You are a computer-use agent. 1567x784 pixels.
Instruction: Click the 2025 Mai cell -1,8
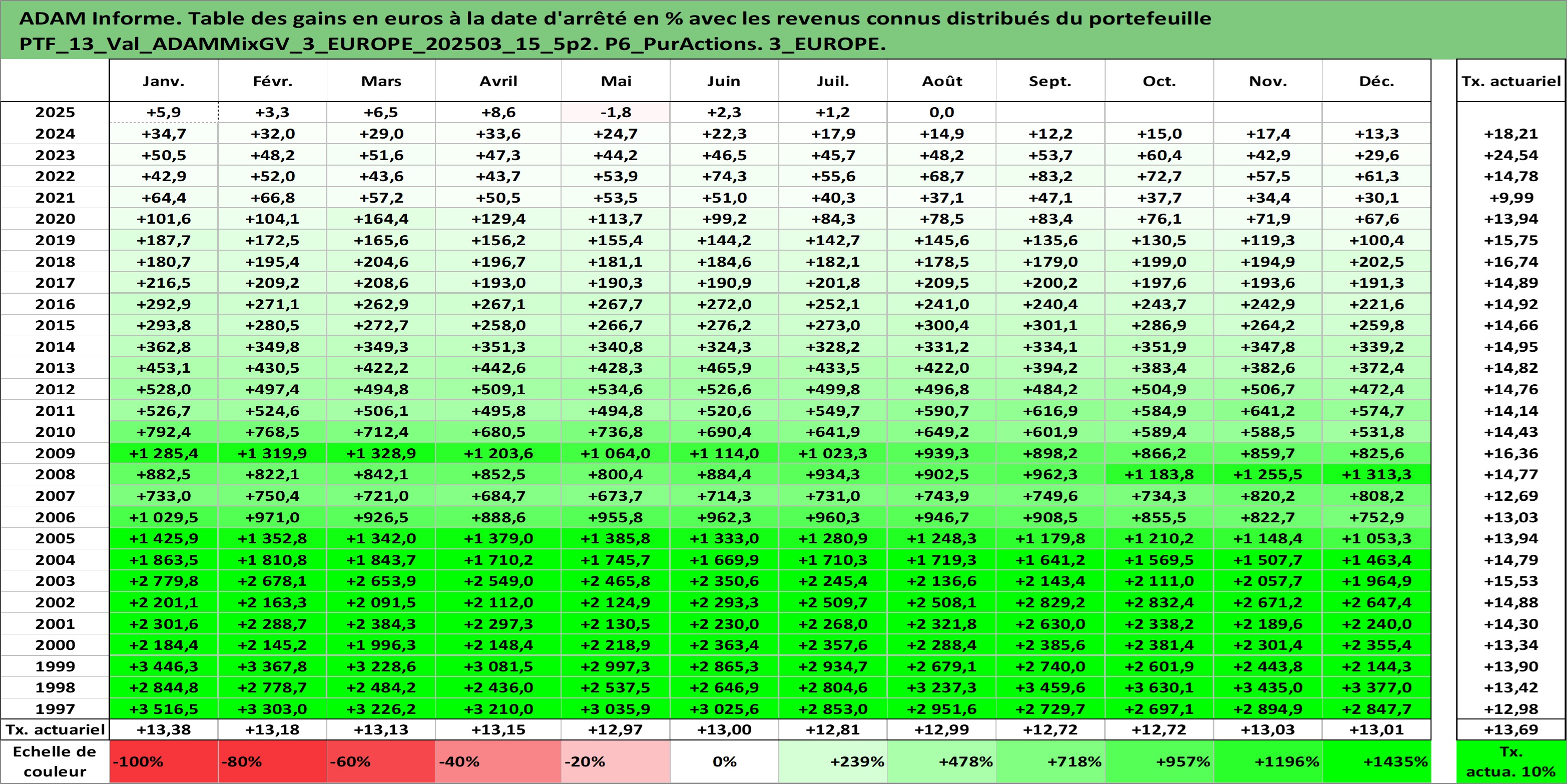coord(616,113)
